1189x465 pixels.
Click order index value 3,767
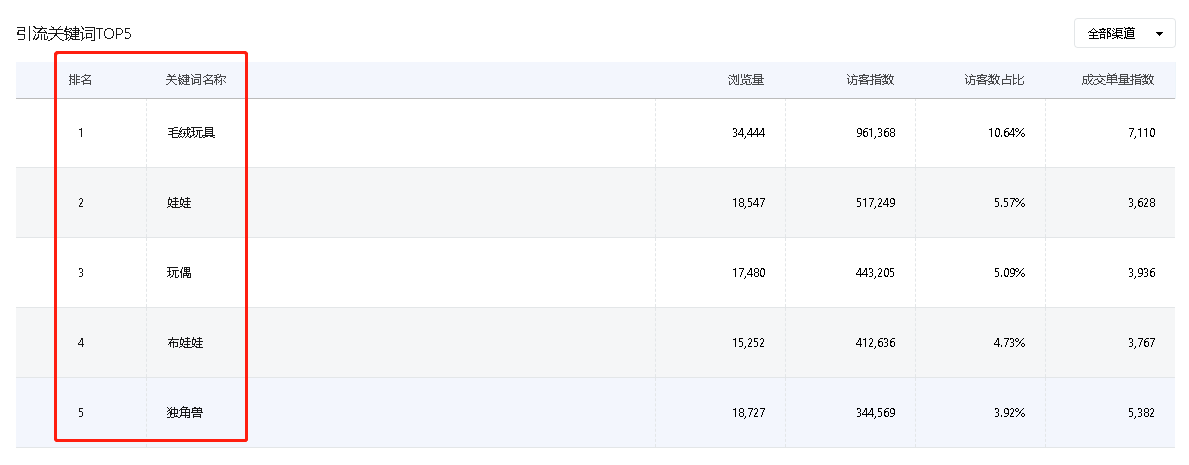pos(1141,343)
